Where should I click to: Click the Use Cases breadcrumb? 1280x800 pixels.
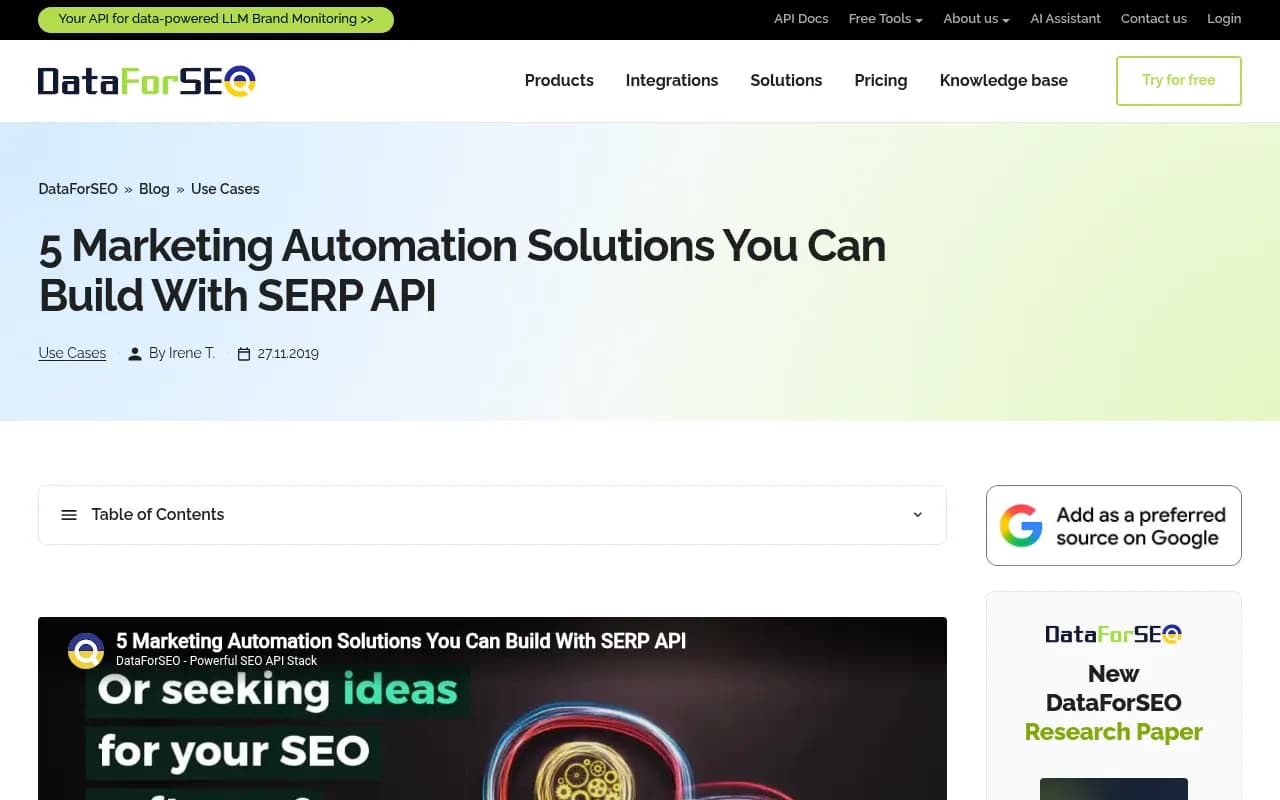[225, 189]
